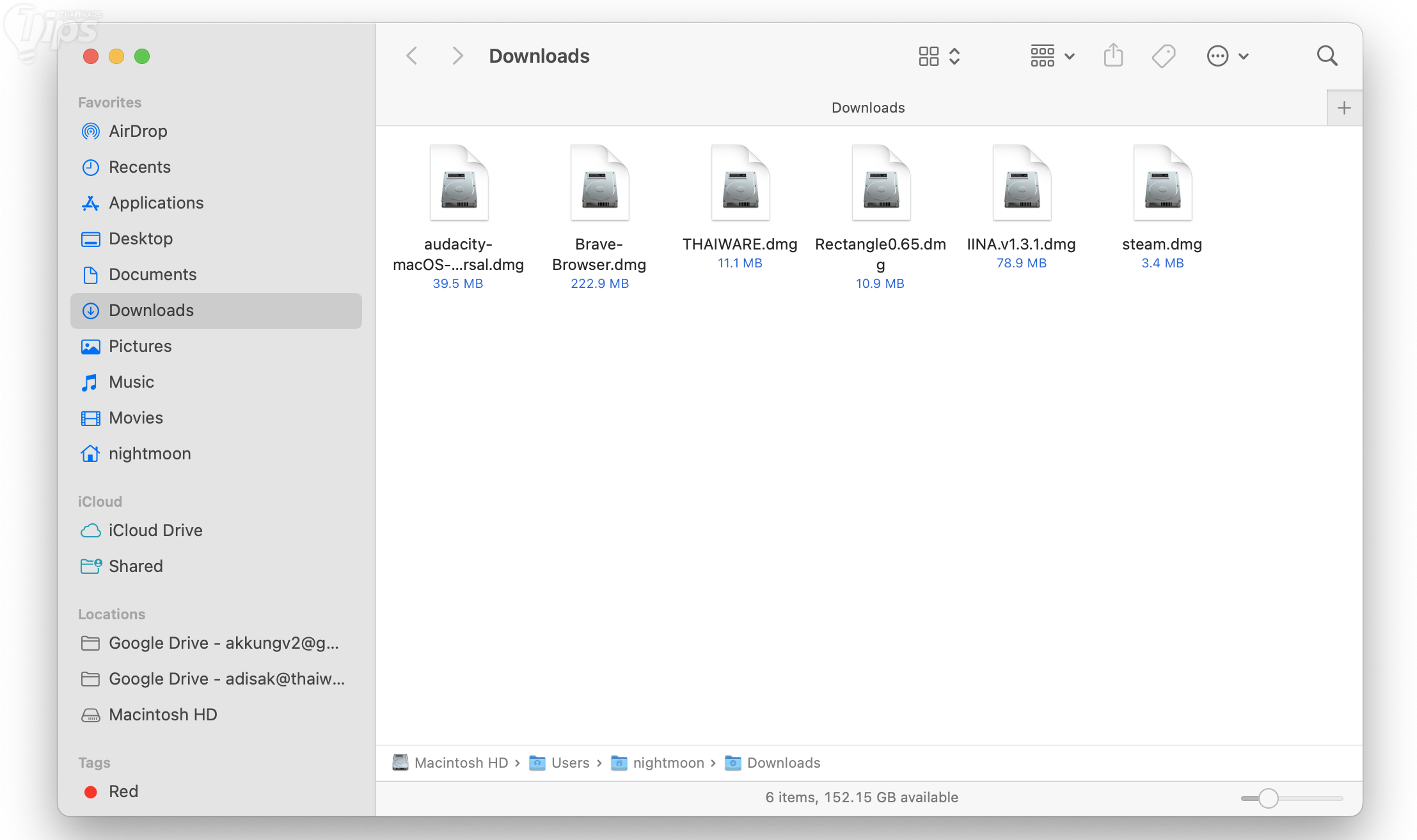Screen dimensions: 1417x840
Task: Click nightmoon folder in path bar
Action: click(x=668, y=763)
